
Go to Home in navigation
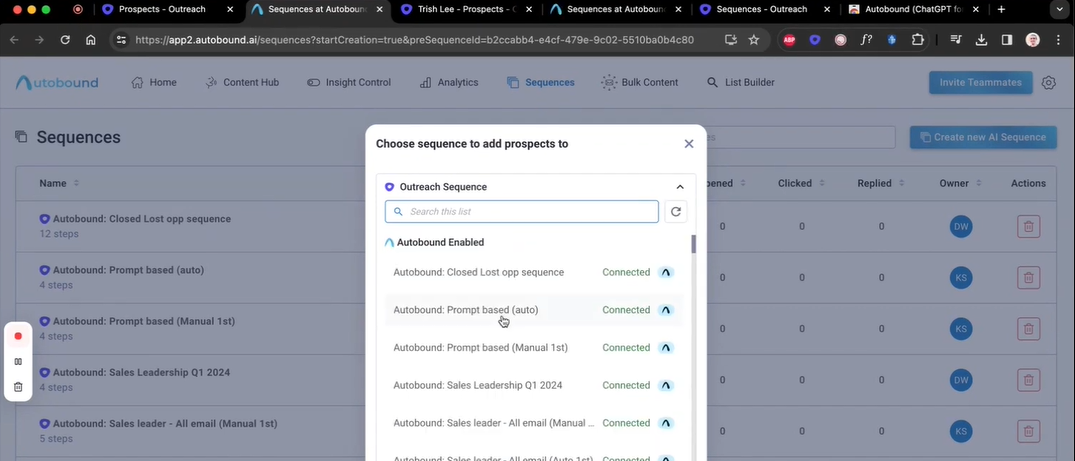point(154,82)
